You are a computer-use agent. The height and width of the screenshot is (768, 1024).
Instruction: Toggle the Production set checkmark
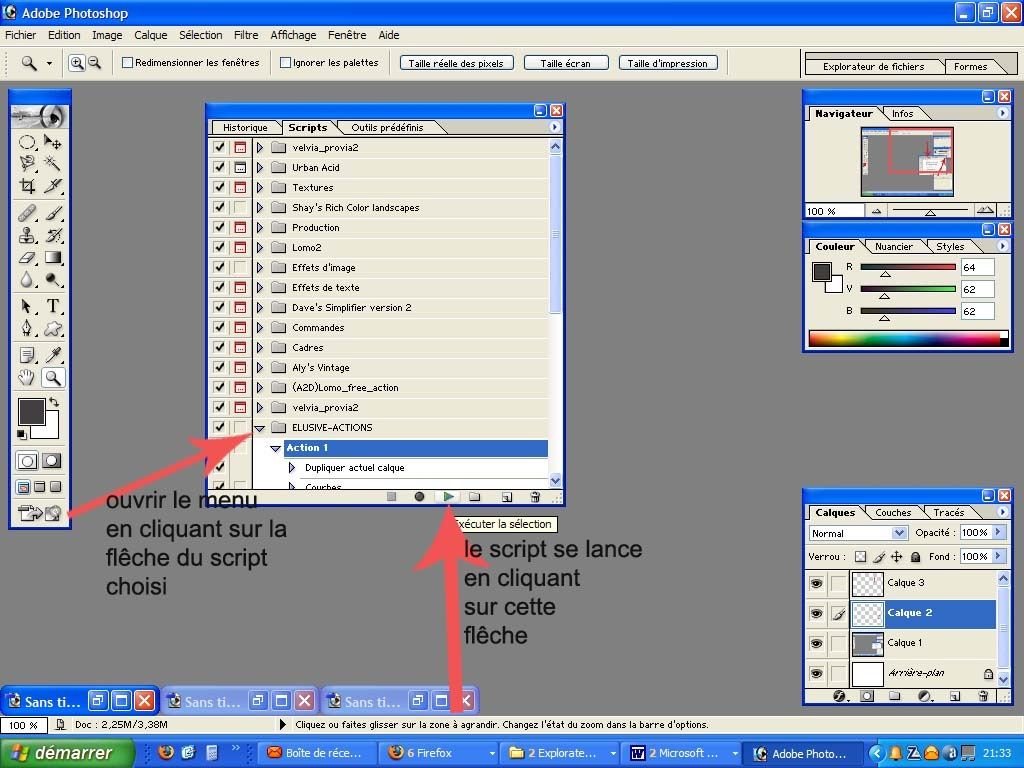coord(219,227)
